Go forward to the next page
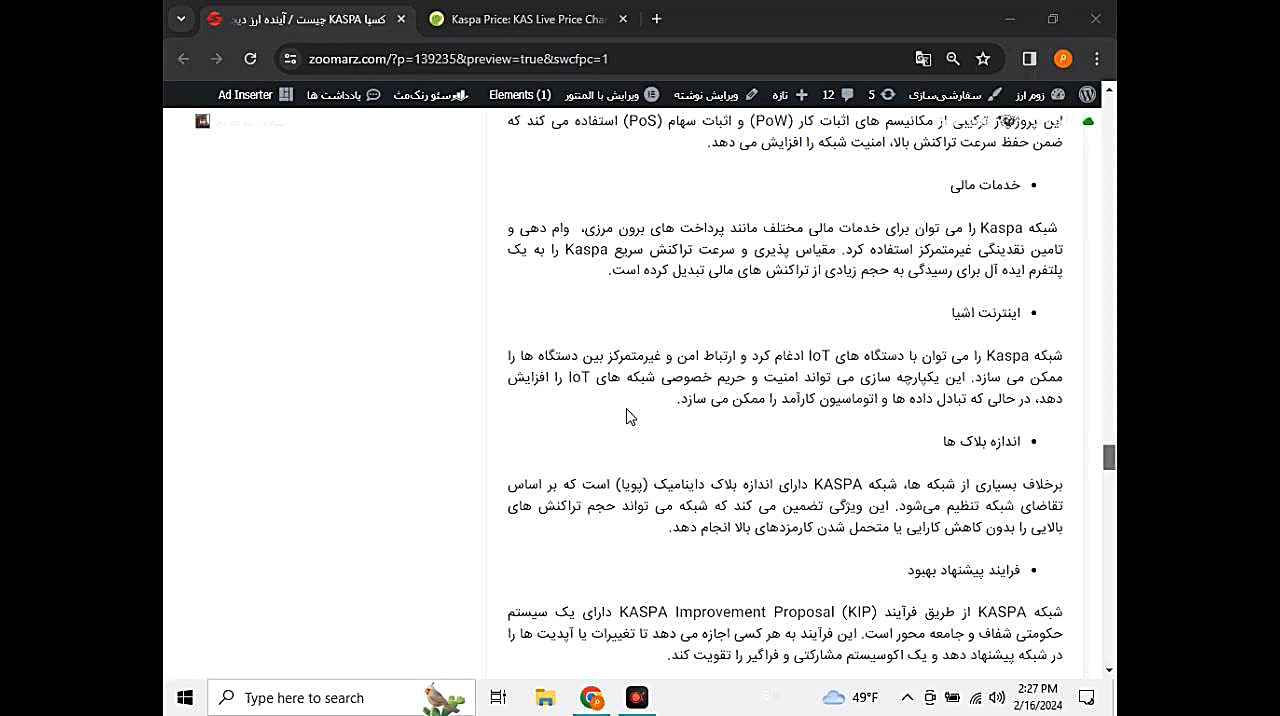The height and width of the screenshot is (716, 1280). tap(216, 59)
